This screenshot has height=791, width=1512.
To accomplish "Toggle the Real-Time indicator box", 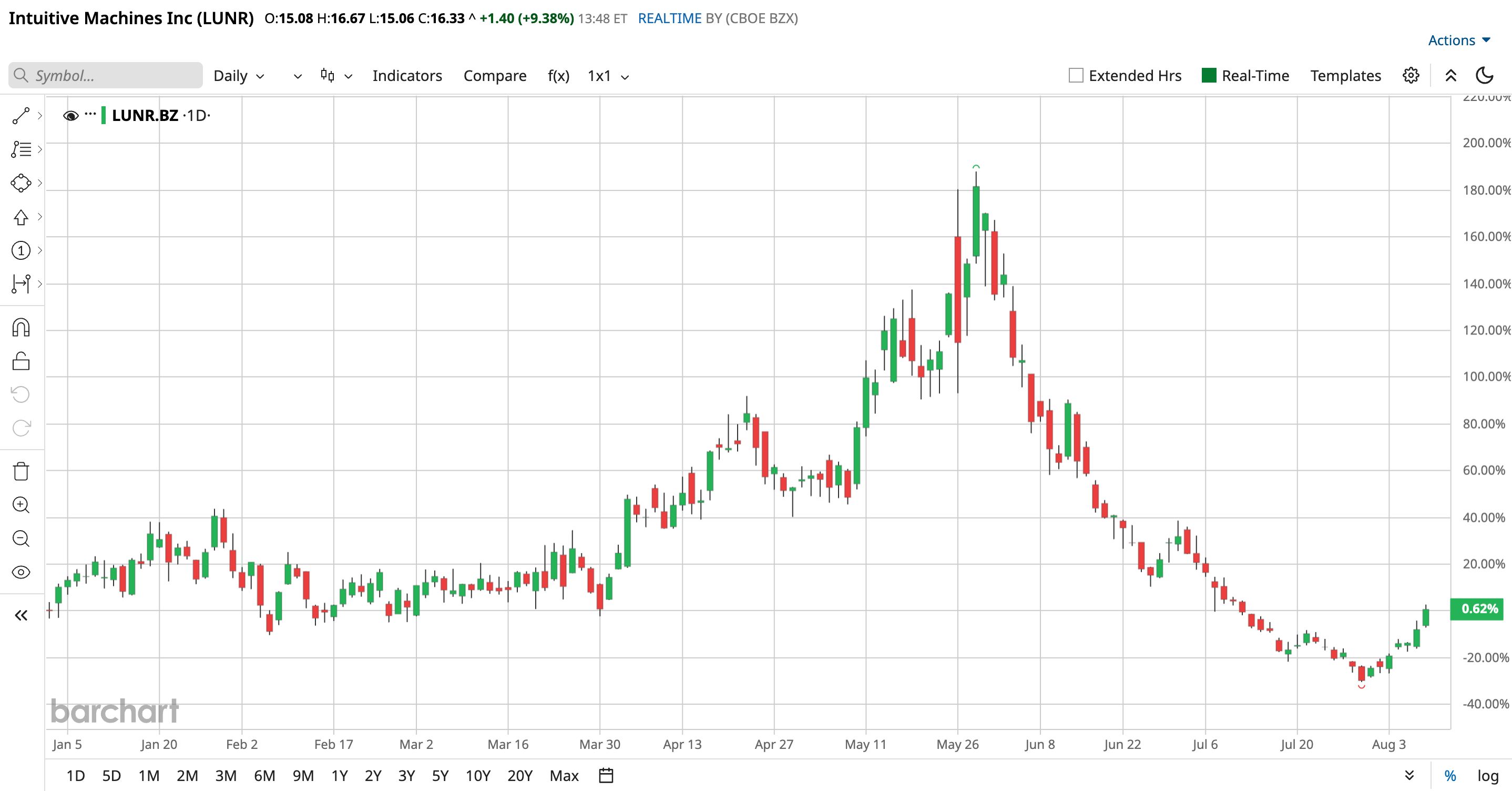I will pyautogui.click(x=1209, y=75).
